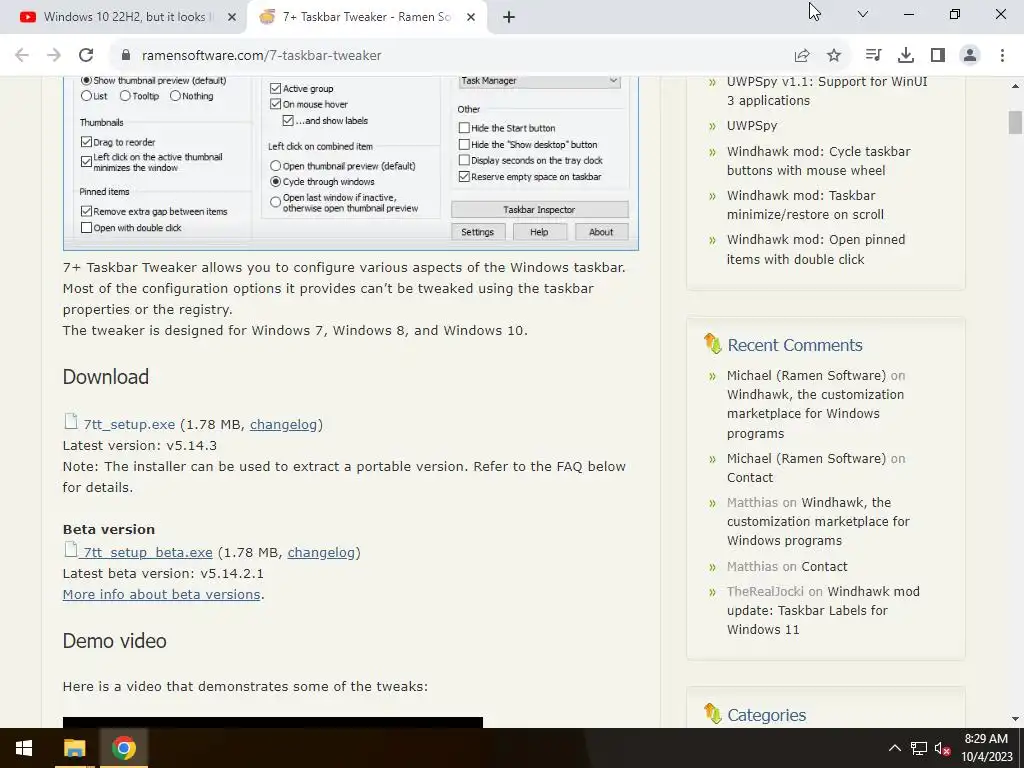Open the clock showing 8:29 AM
The height and width of the screenshot is (768, 1024).
986,748
